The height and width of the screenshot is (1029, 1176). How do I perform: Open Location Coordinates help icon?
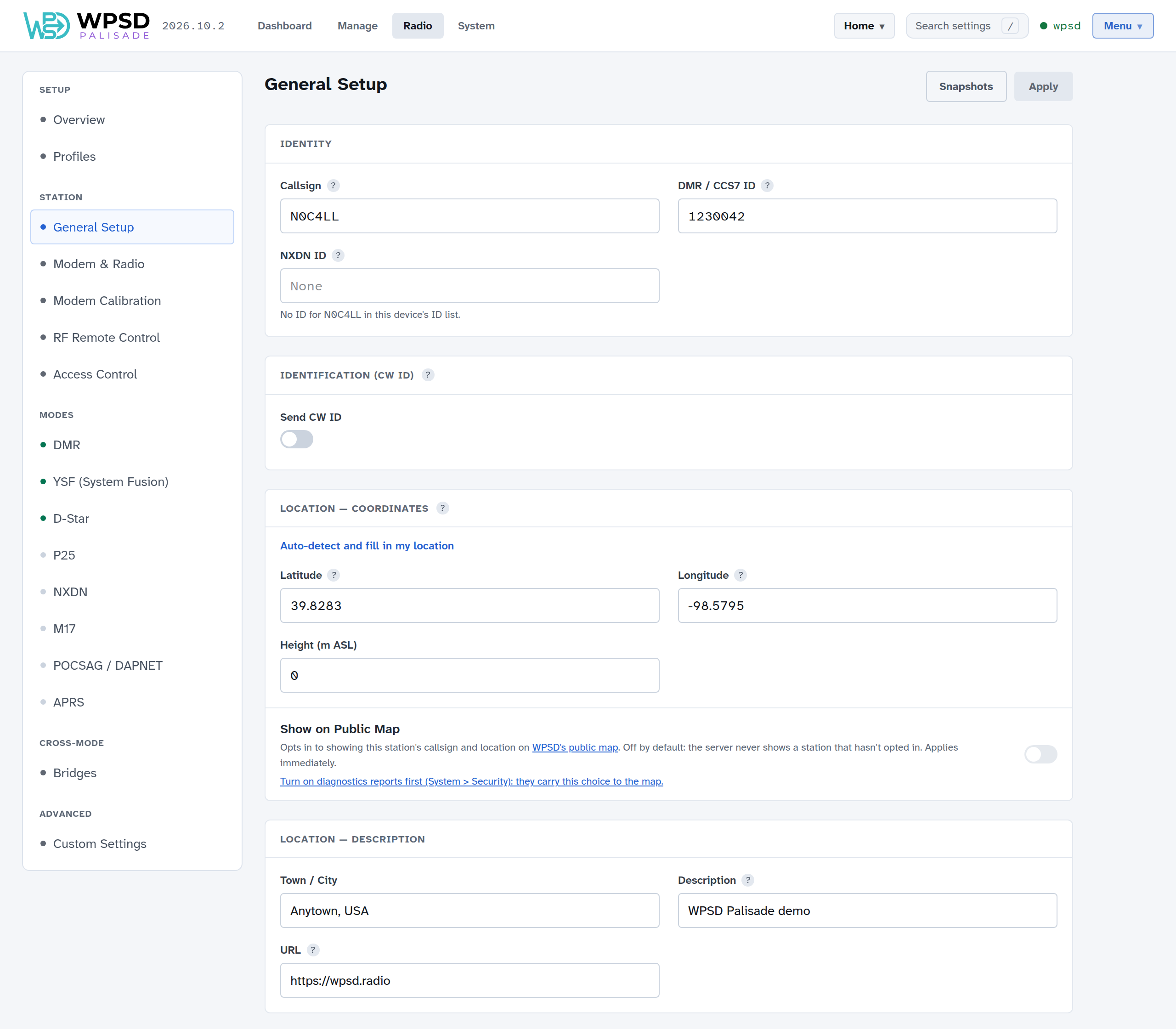tap(443, 508)
